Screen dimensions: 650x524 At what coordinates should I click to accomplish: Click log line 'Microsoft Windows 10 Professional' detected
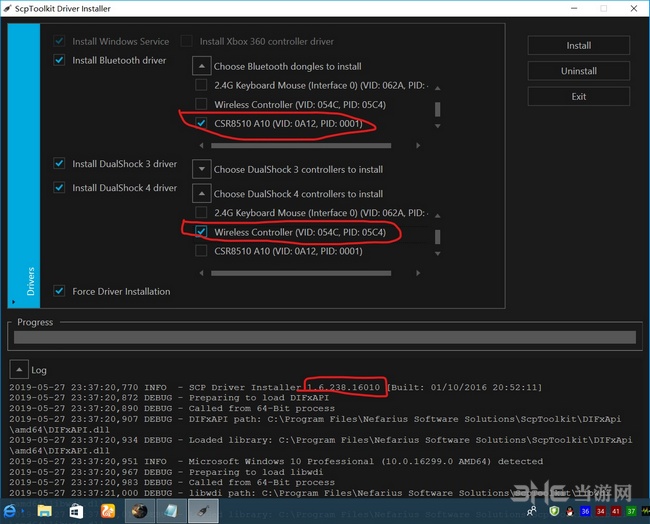coord(276,461)
